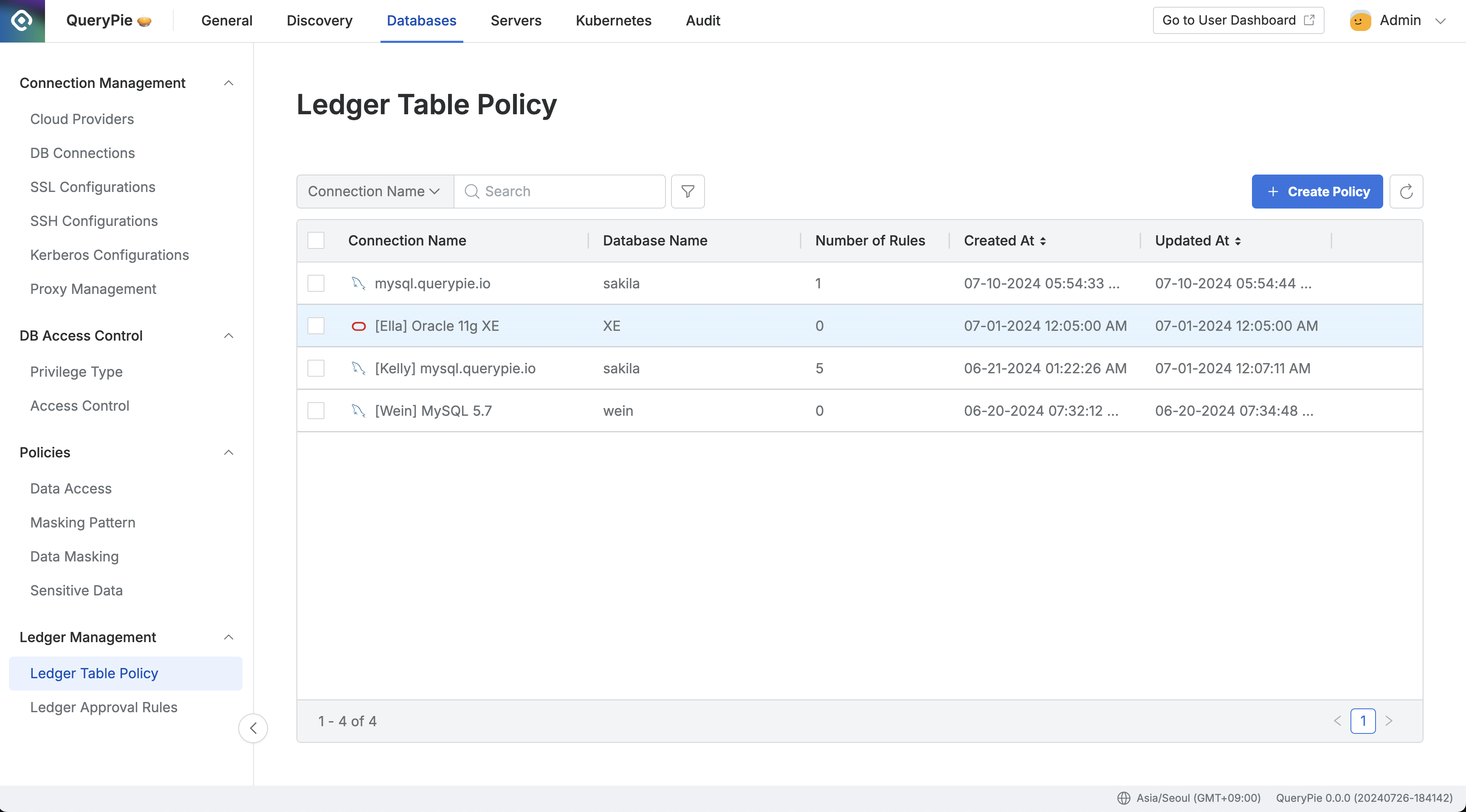This screenshot has height=812, width=1466.
Task: Click the Search input field
Action: (560, 191)
